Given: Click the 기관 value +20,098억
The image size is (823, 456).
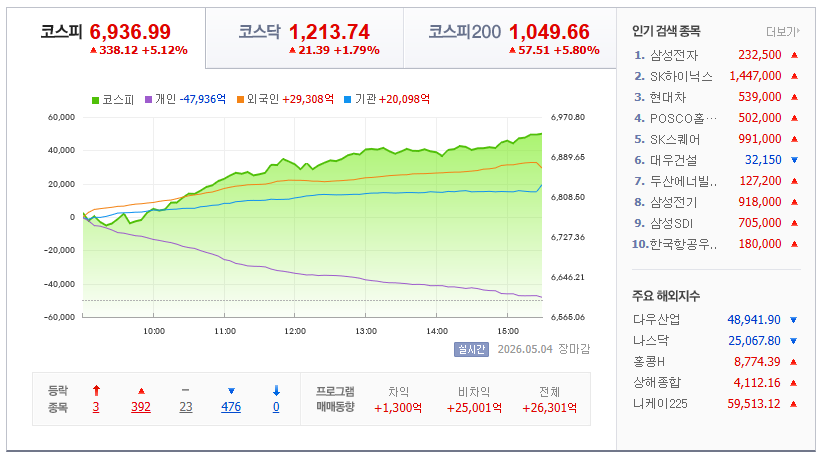Looking at the screenshot, I should tap(405, 99).
